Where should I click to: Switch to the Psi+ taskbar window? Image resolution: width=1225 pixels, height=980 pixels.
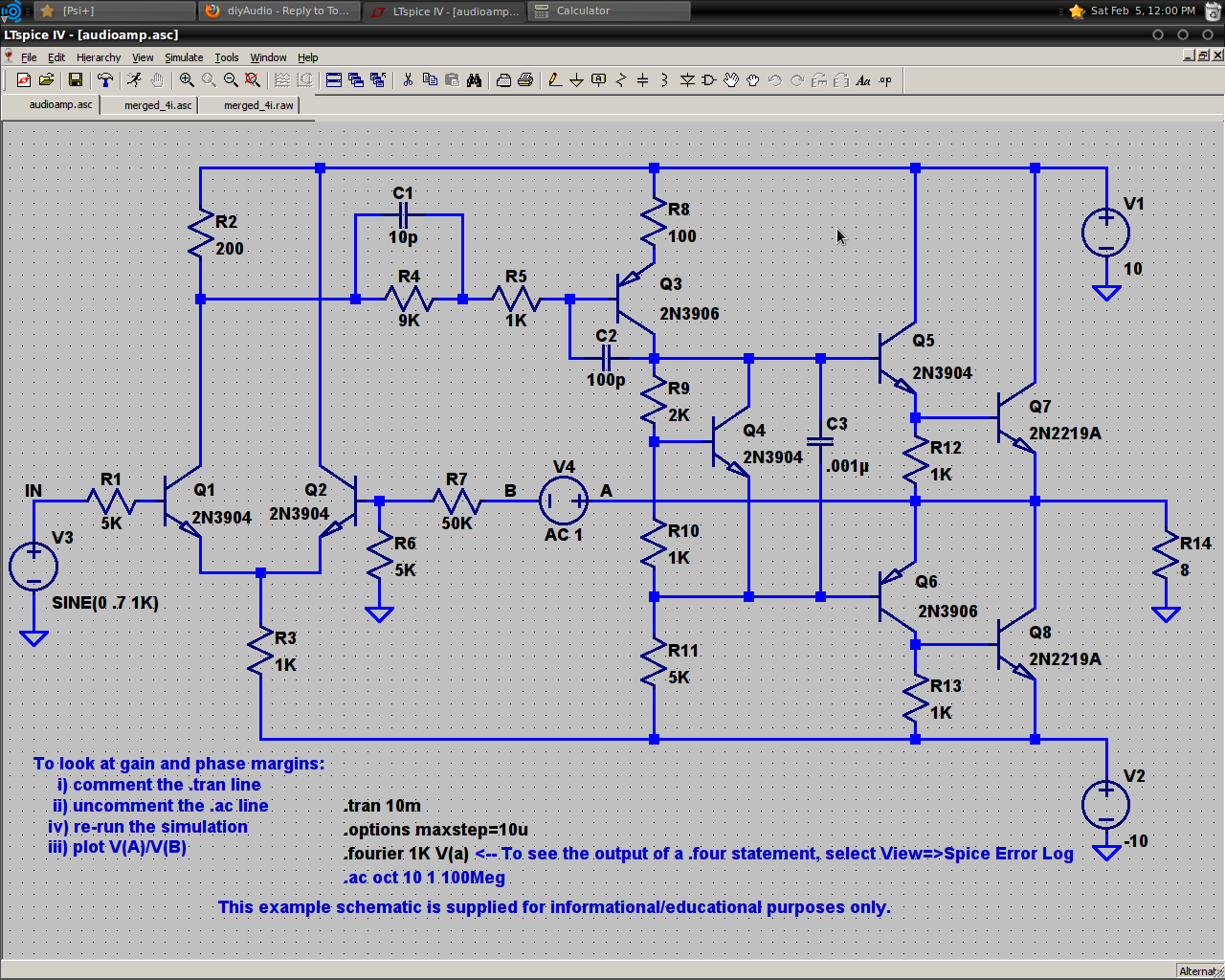pyautogui.click(x=115, y=11)
